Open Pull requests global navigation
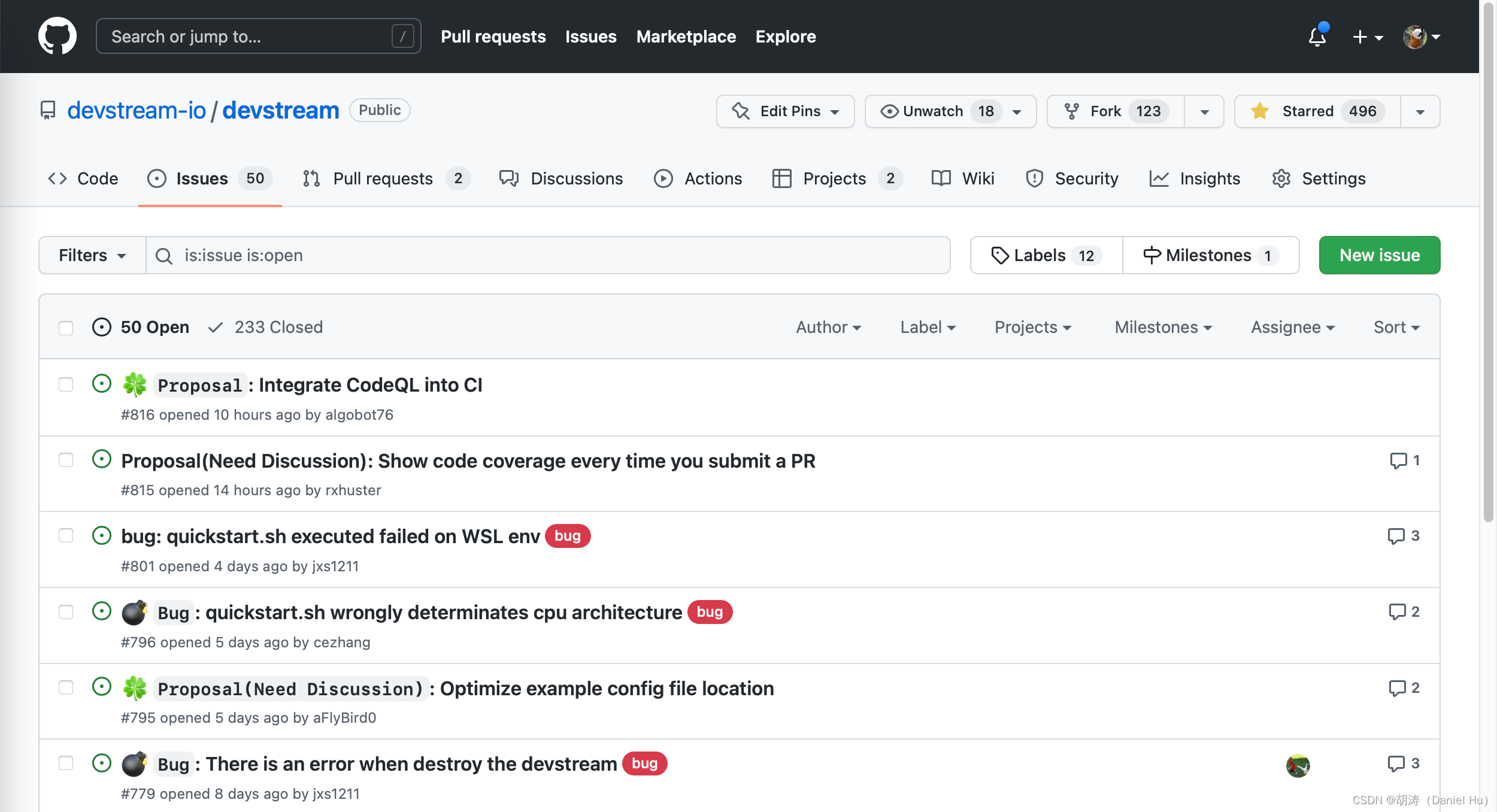The image size is (1497, 812). [x=492, y=36]
